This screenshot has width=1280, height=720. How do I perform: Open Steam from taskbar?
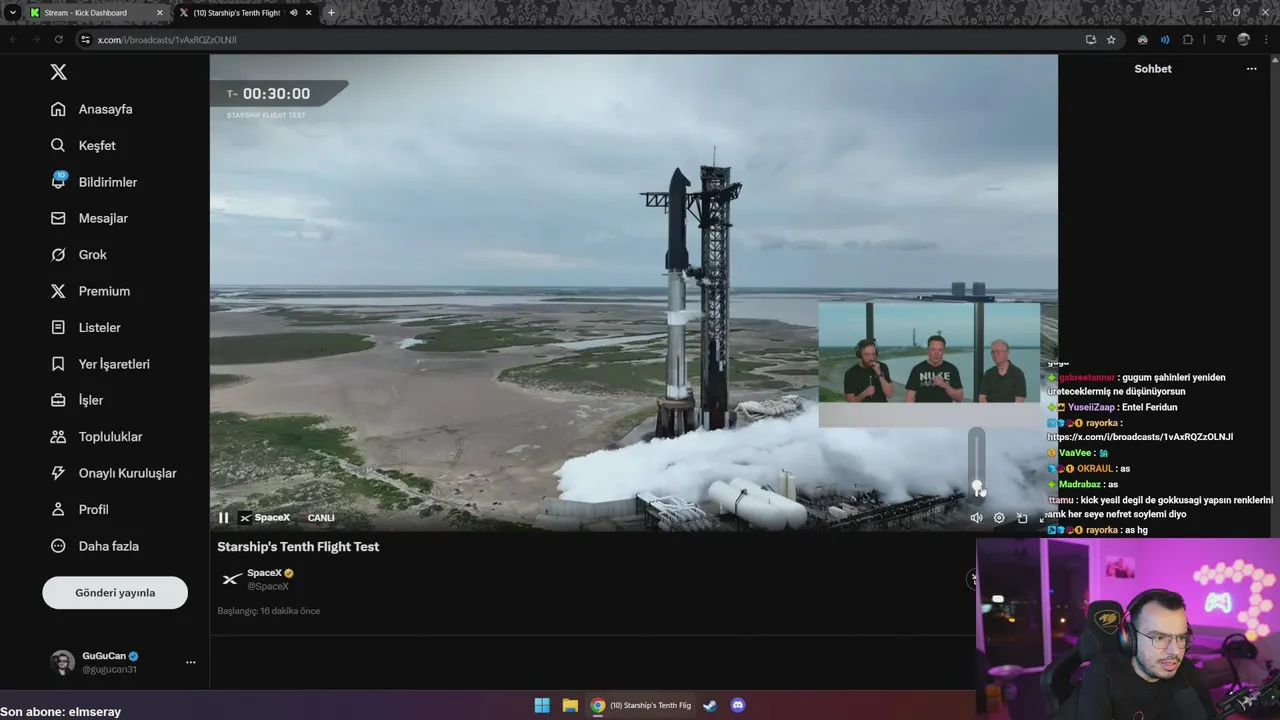(x=709, y=705)
